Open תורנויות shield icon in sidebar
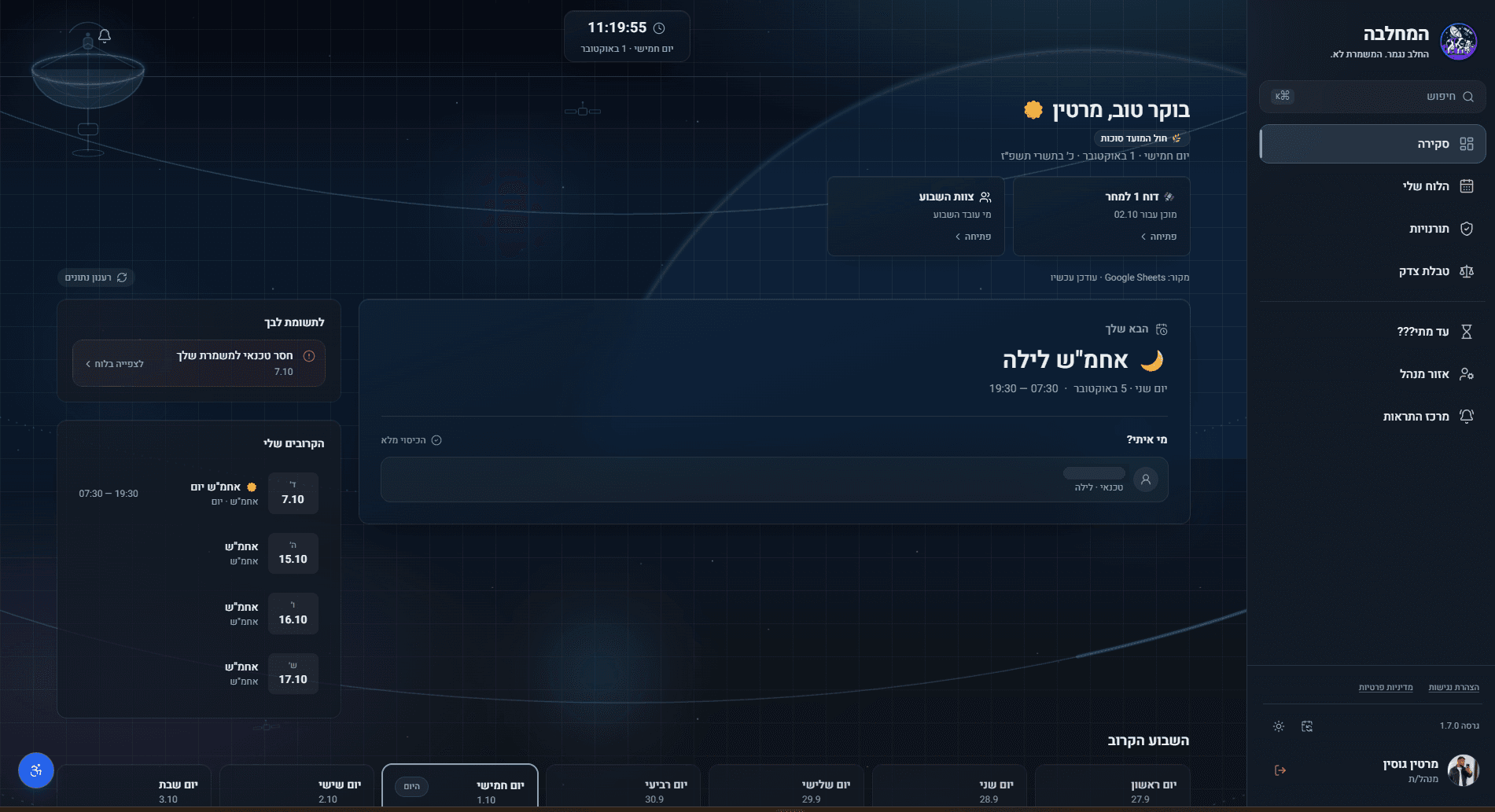The height and width of the screenshot is (812, 1495). (x=1466, y=229)
